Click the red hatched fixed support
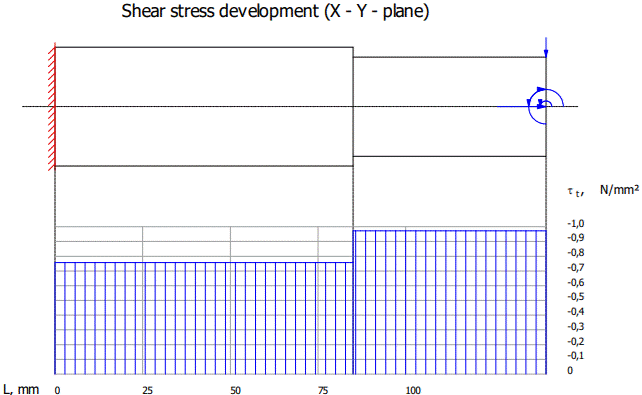This screenshot has width=642, height=395. 52,107
